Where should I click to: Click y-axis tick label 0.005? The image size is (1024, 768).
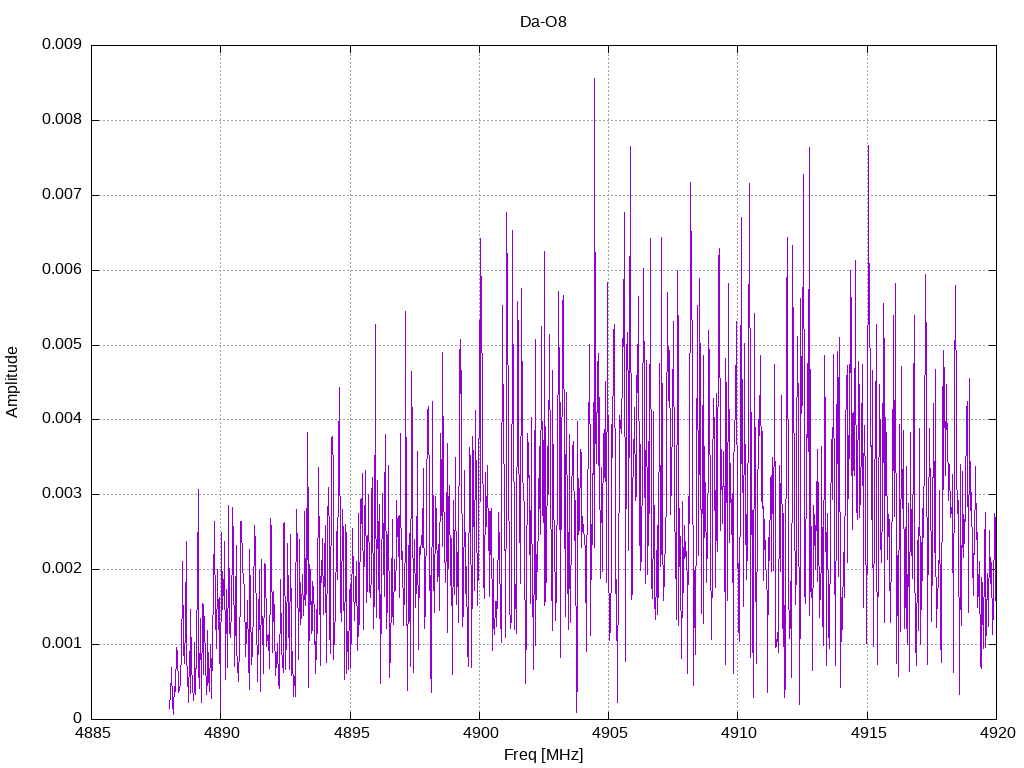click(x=62, y=345)
